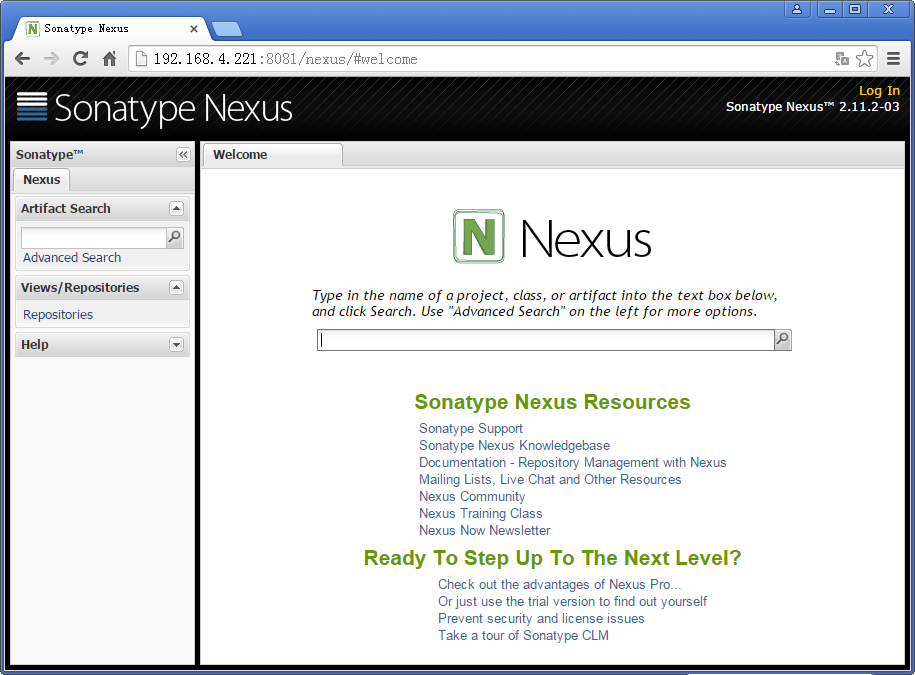Open the Nexus Now Newsletter link

[x=484, y=530]
